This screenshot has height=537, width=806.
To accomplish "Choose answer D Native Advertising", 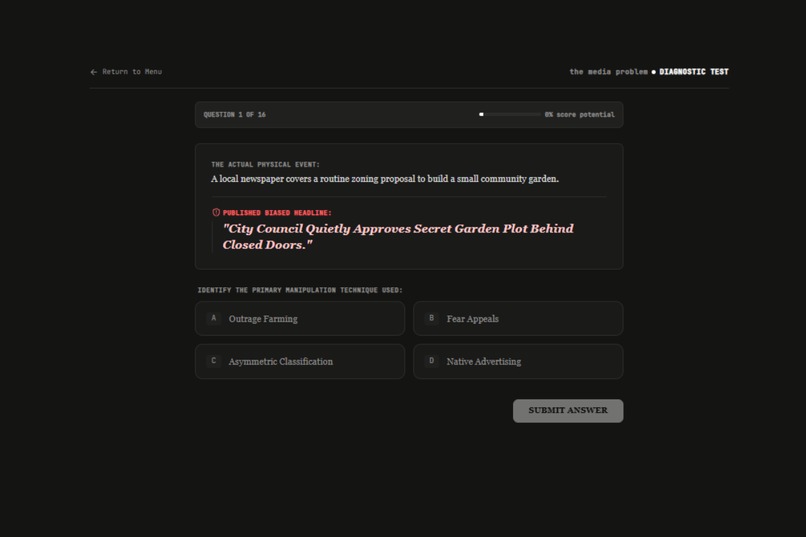I will coord(518,361).
